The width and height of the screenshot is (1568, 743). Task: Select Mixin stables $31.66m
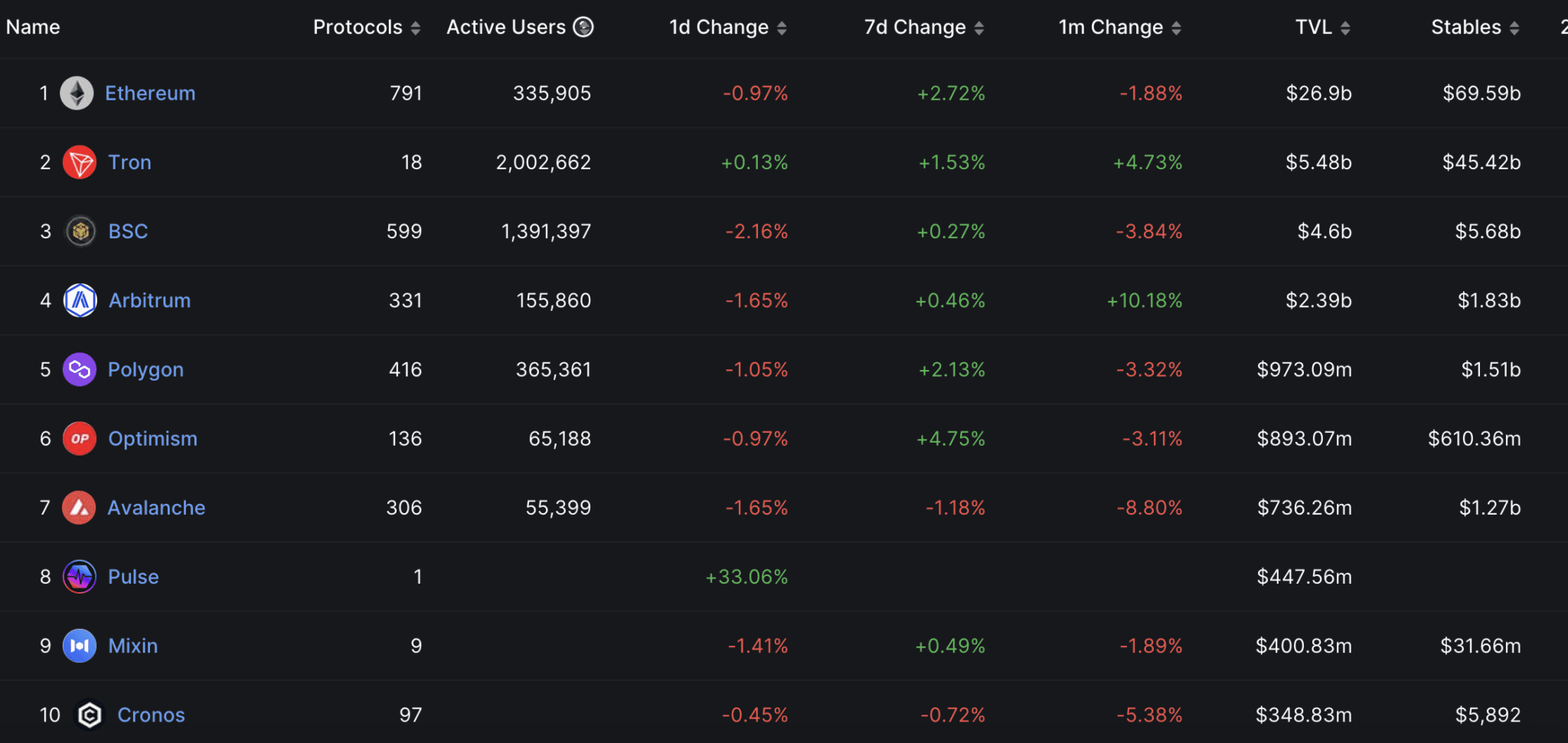[1481, 646]
